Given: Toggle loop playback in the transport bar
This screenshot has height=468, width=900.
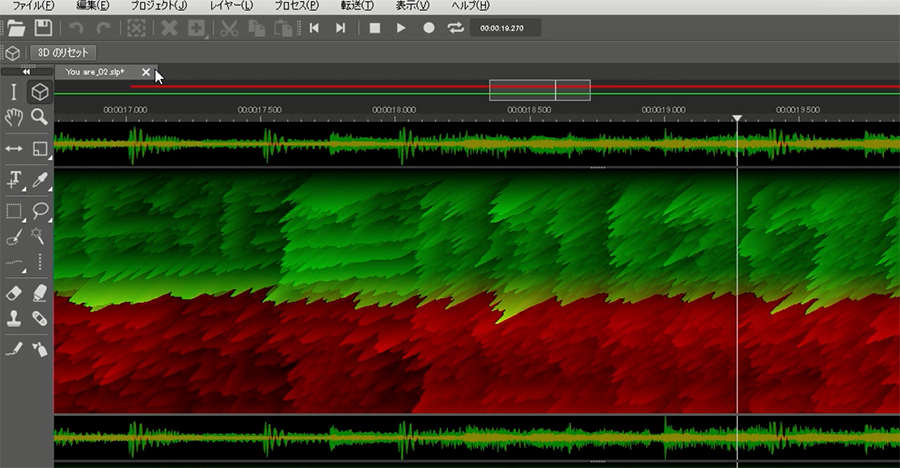Looking at the screenshot, I should [x=456, y=28].
